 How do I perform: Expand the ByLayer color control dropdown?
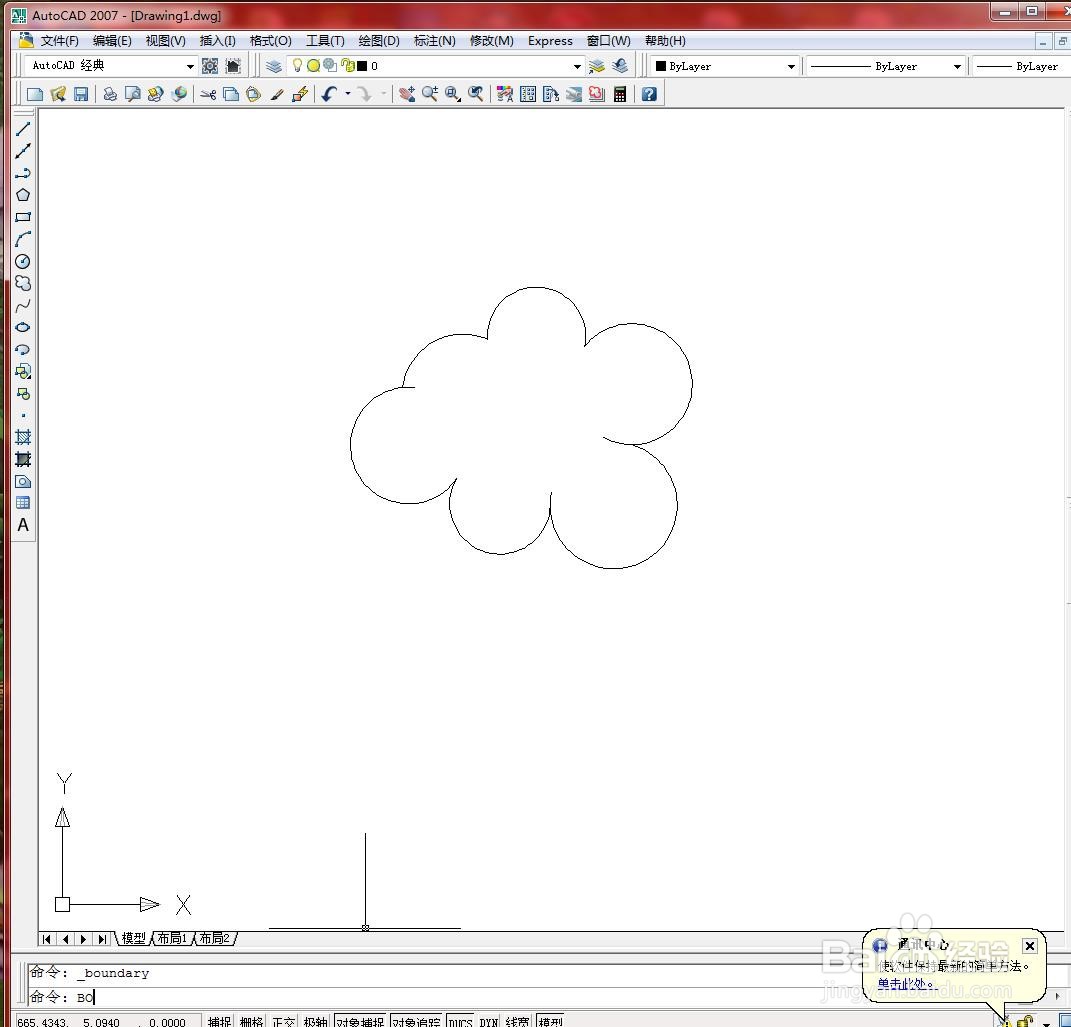click(791, 66)
